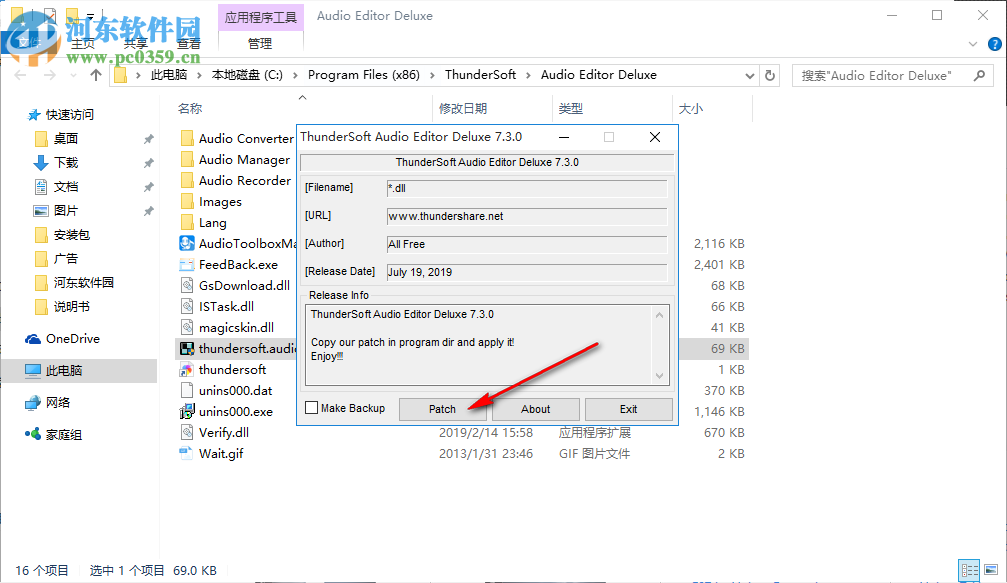The image size is (1007, 583).
Task: Switch to the 查看 ribbon tab
Action: (189, 43)
